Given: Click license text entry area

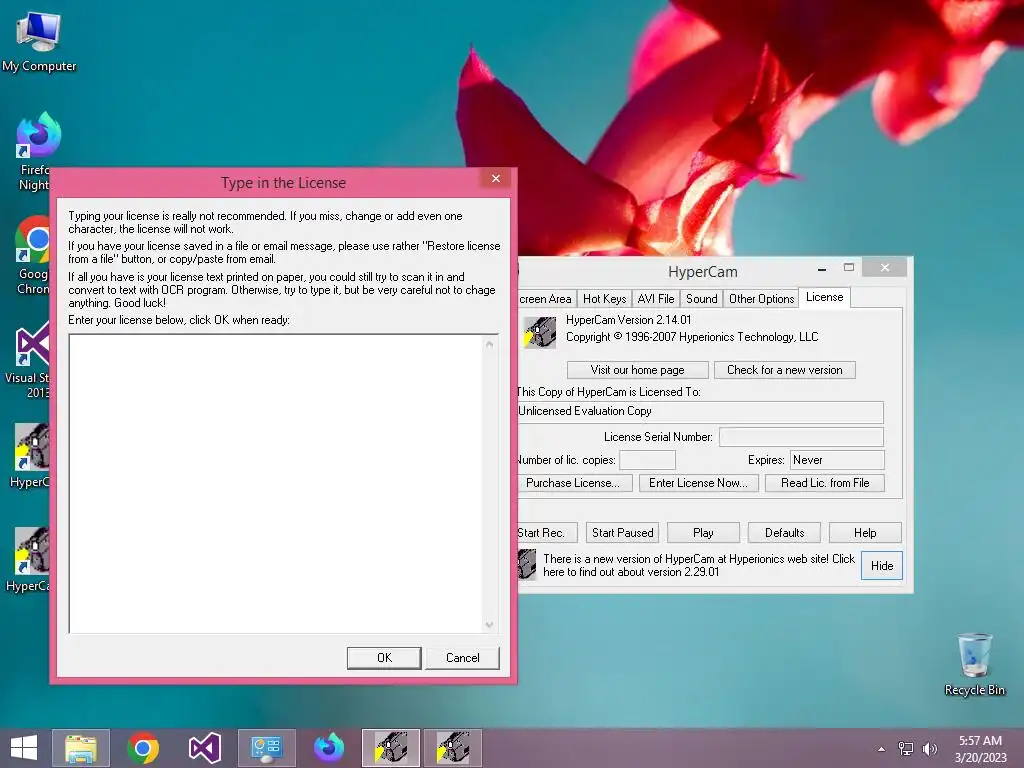Looking at the screenshot, I should pos(275,483).
